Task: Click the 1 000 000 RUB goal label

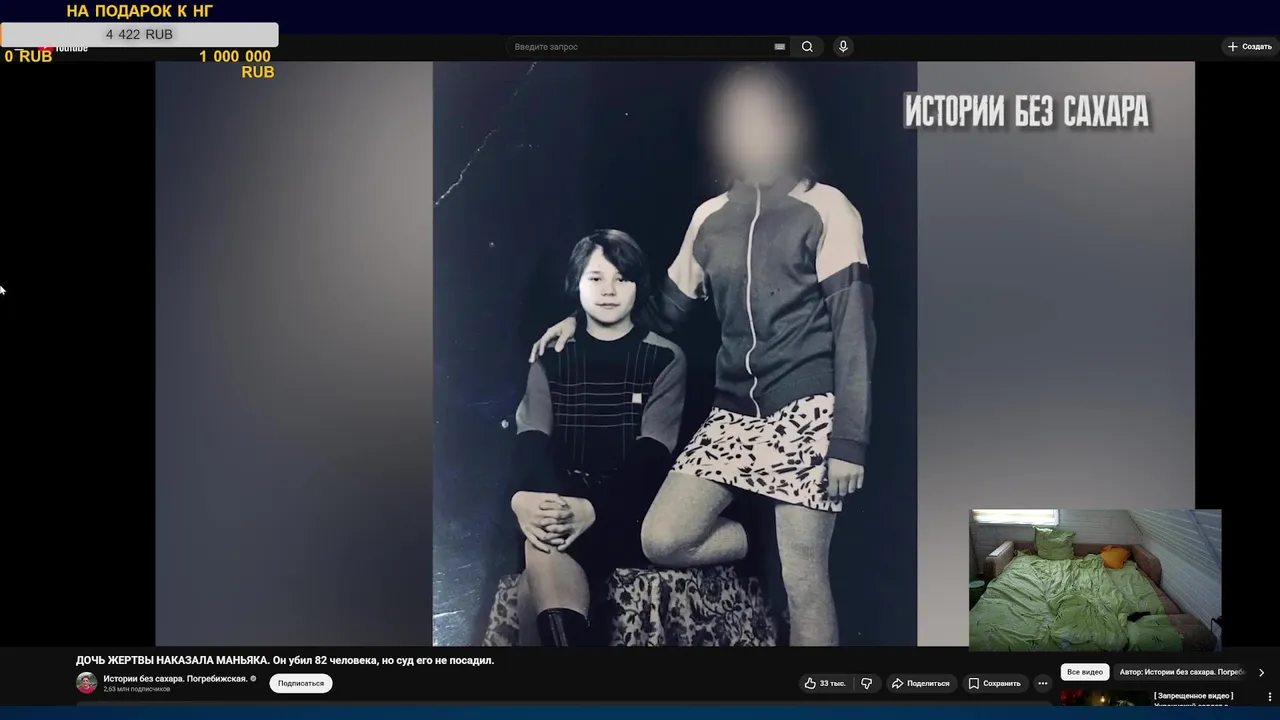Action: [236, 64]
